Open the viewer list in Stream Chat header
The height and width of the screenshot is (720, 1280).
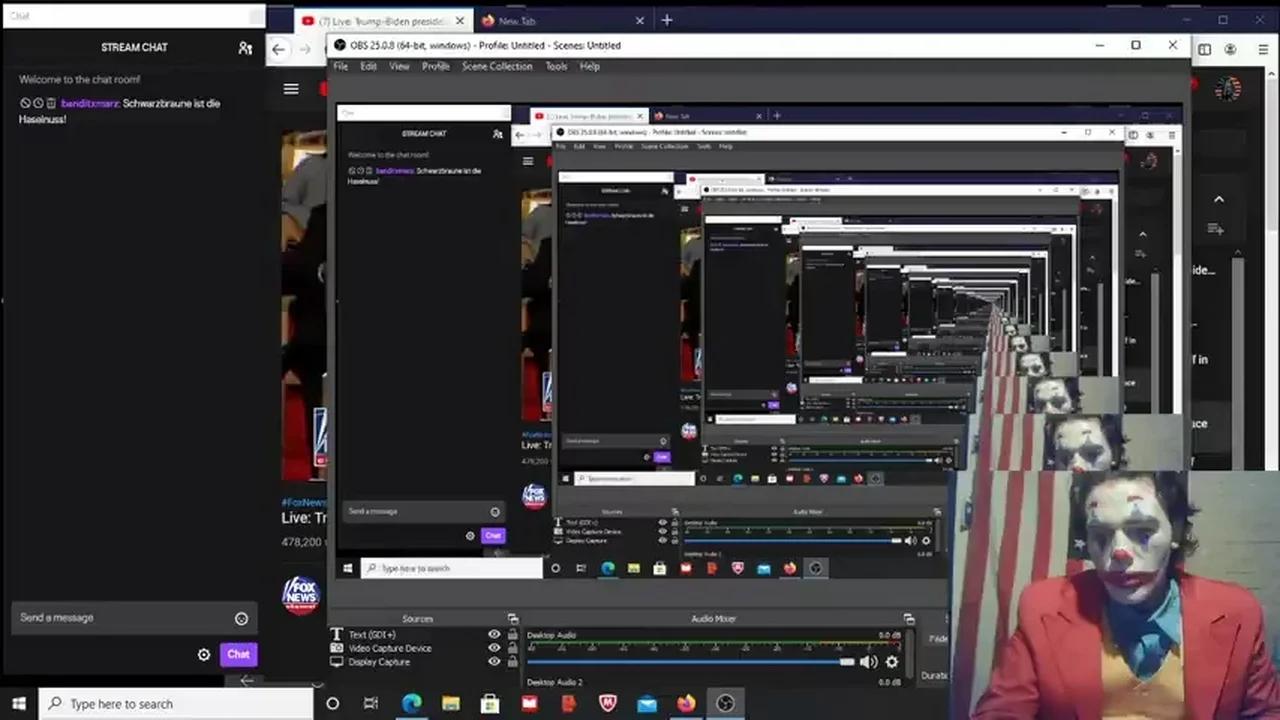(245, 47)
